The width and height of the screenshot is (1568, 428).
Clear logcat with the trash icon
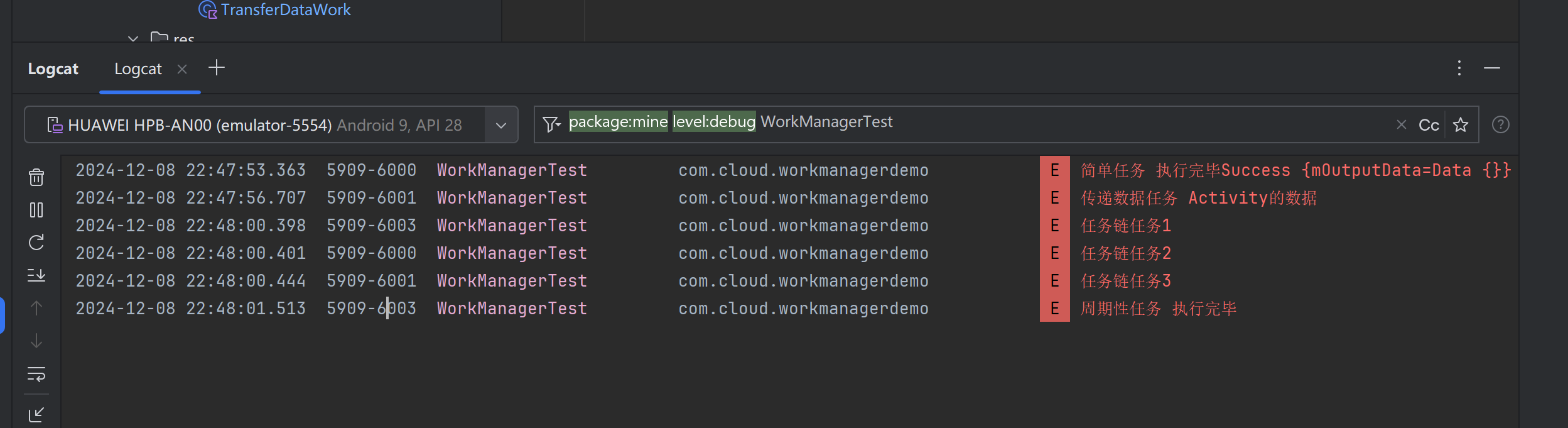click(36, 177)
